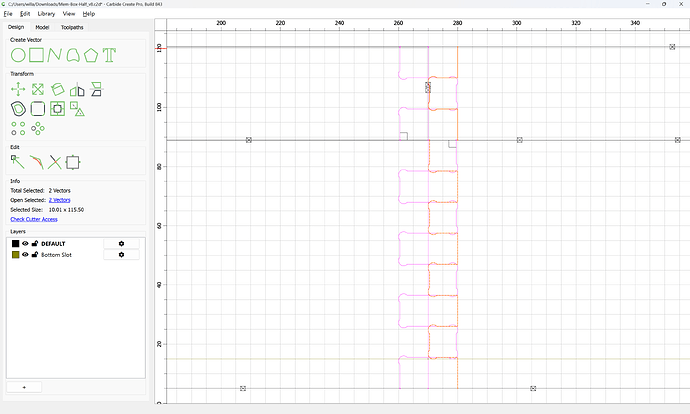
Task: Activate the Rotate transform tool
Action: tap(57, 89)
